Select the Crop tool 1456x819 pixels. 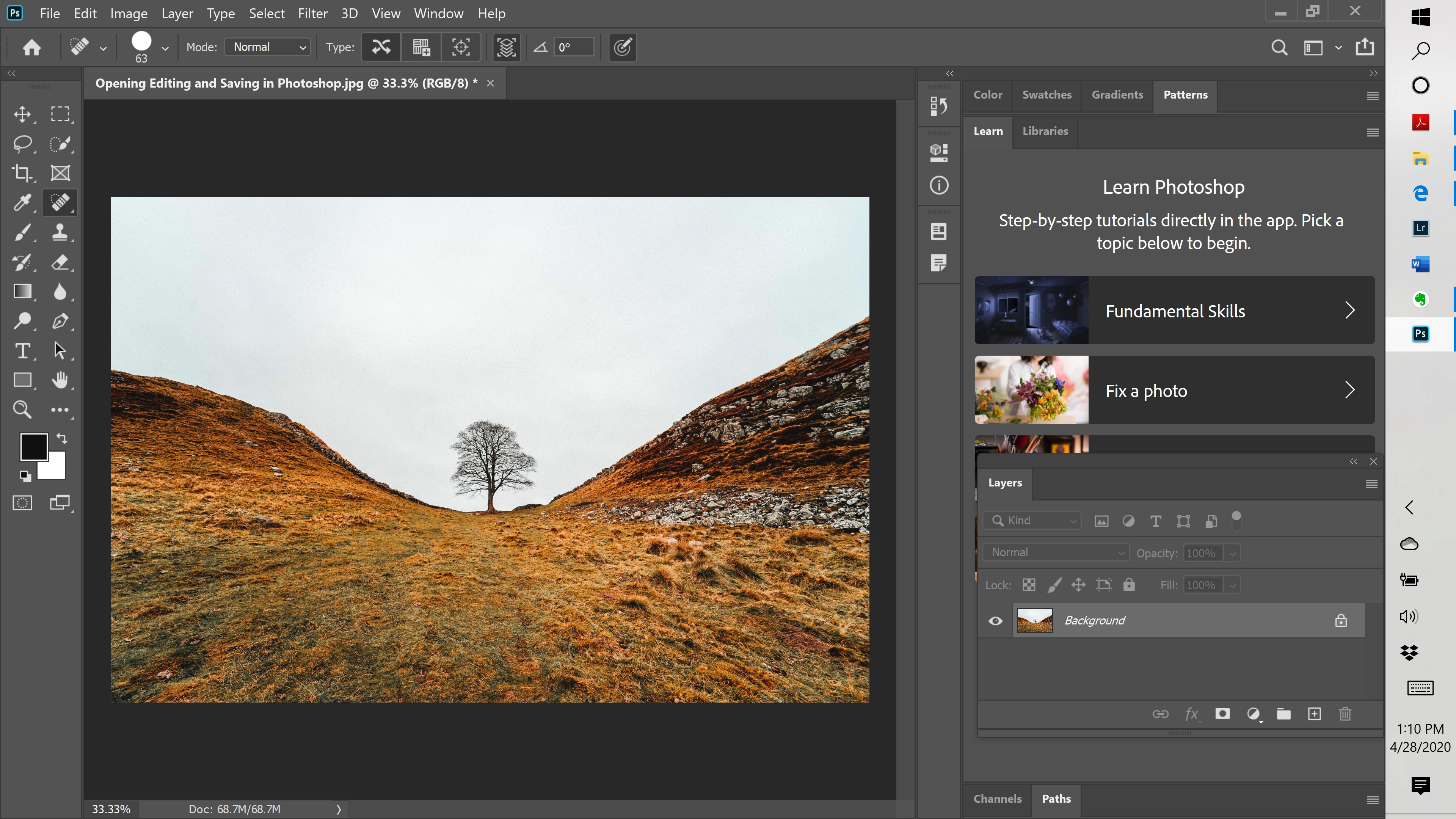22,173
